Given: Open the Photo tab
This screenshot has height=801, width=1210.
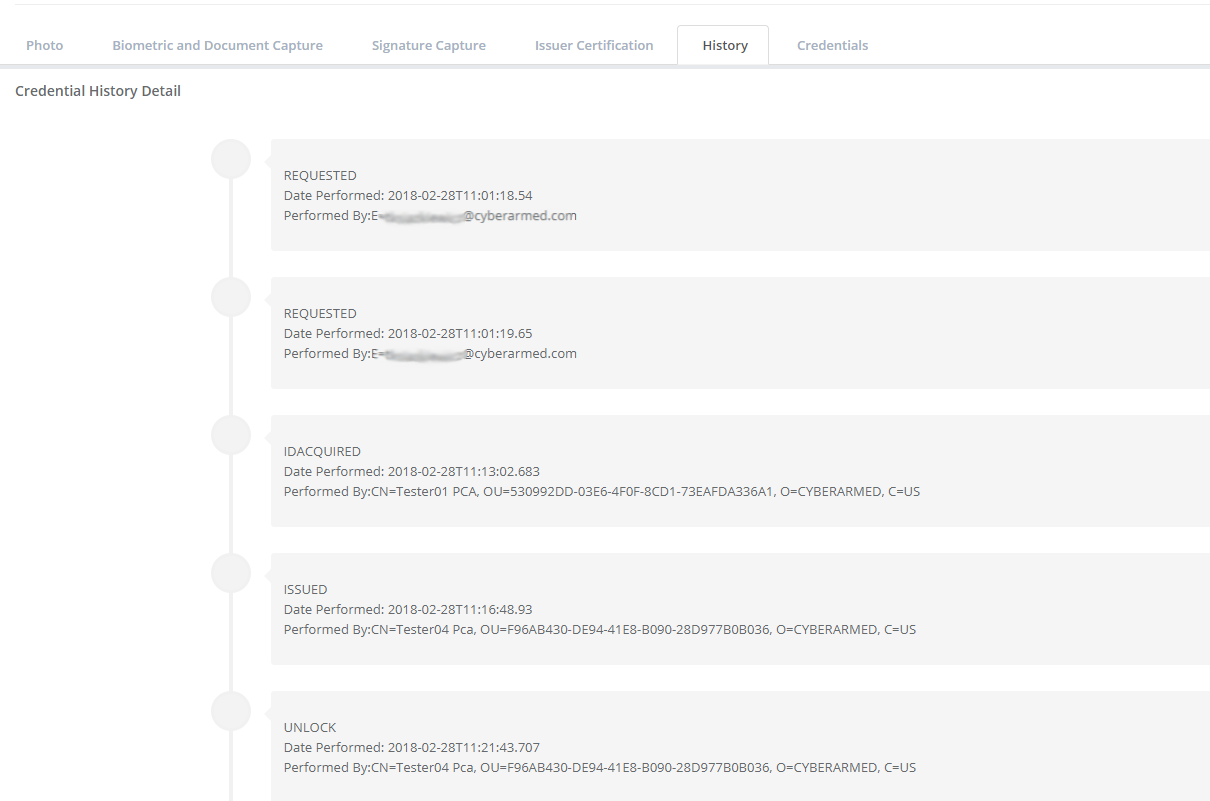Looking at the screenshot, I should [45, 45].
